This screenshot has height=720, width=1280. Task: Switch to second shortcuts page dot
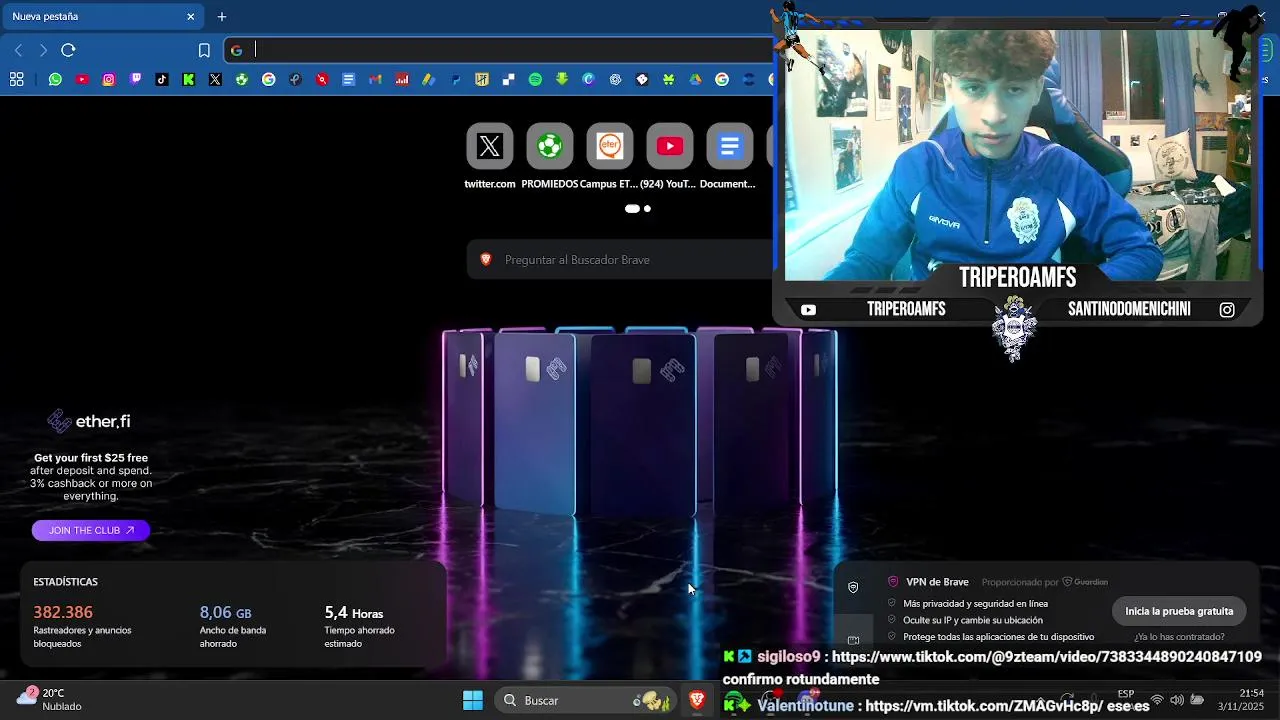click(647, 209)
